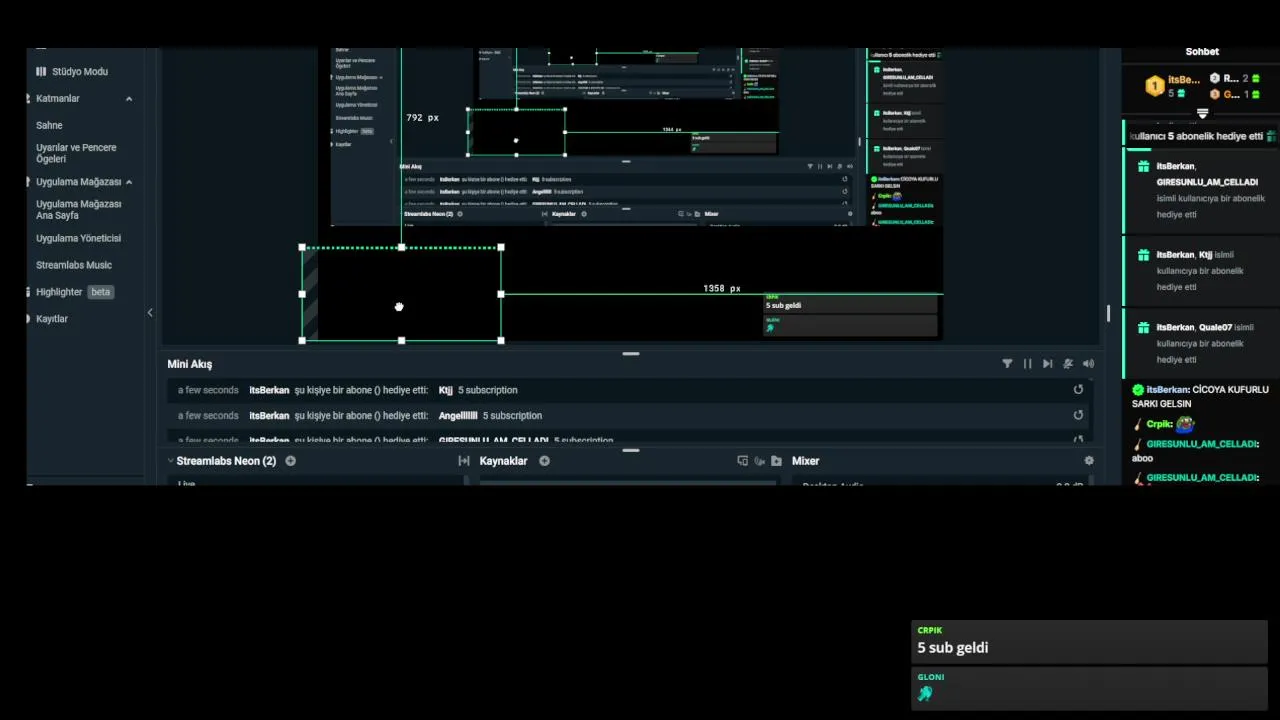1280x720 pixels.
Task: Open Mixer settings gear
Action: [x=1089, y=461]
